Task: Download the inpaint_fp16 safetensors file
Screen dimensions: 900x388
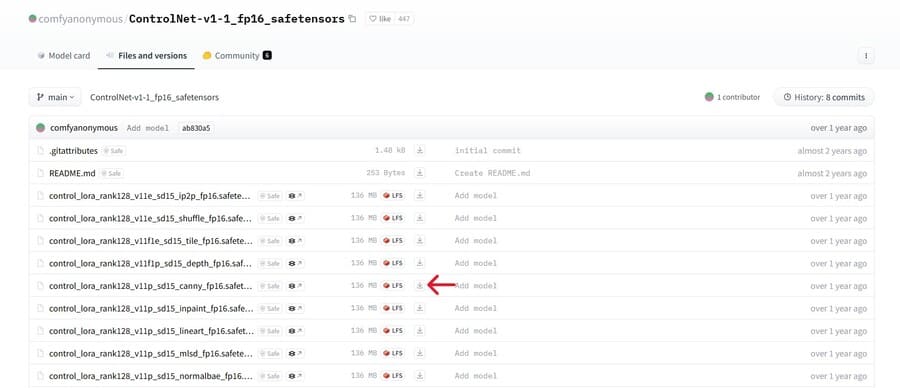Action: tap(420, 308)
